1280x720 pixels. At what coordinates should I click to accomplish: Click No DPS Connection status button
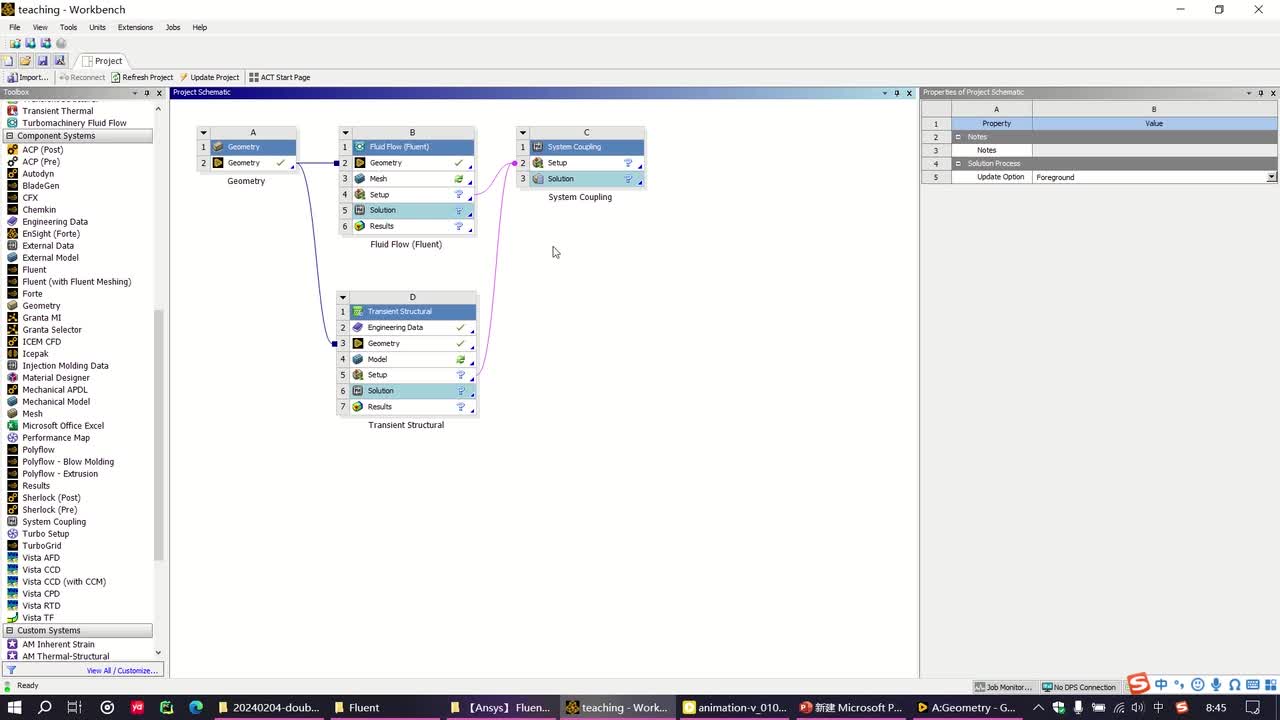click(1078, 687)
